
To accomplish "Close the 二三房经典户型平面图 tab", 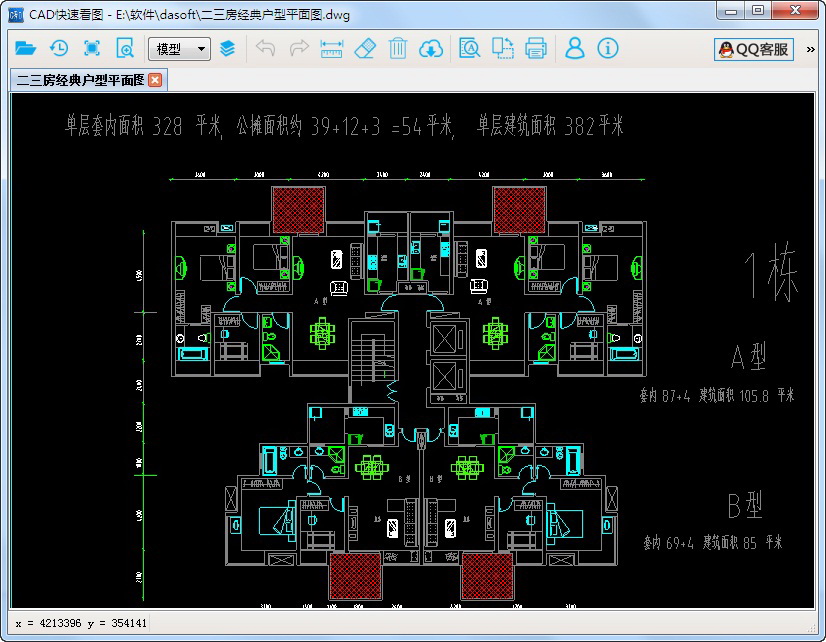I will tap(155, 80).
